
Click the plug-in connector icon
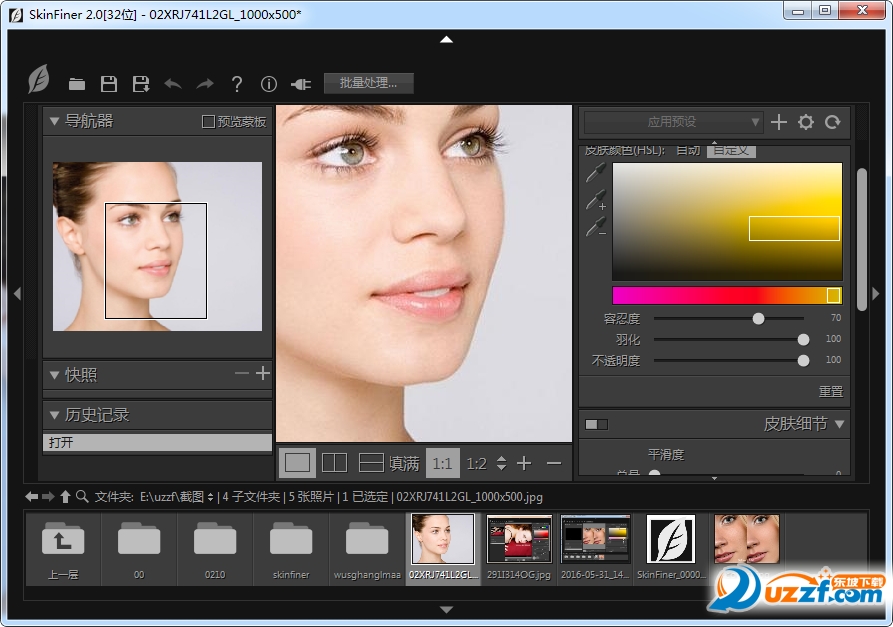(301, 84)
